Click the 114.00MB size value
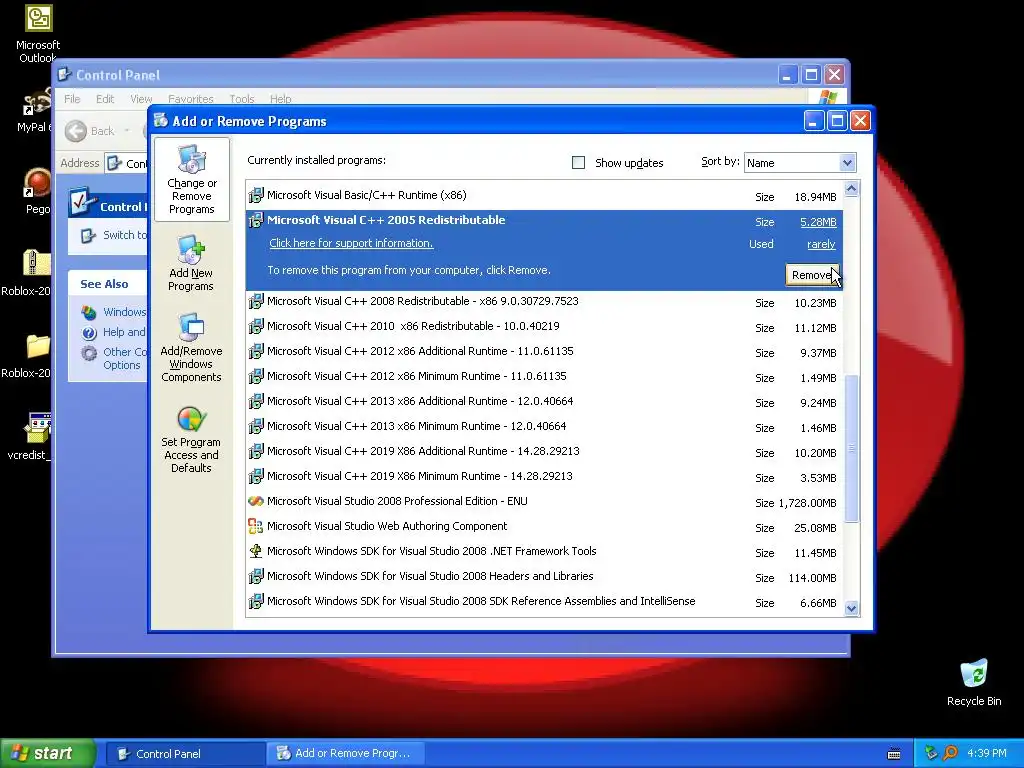The width and height of the screenshot is (1024, 768). 812,578
